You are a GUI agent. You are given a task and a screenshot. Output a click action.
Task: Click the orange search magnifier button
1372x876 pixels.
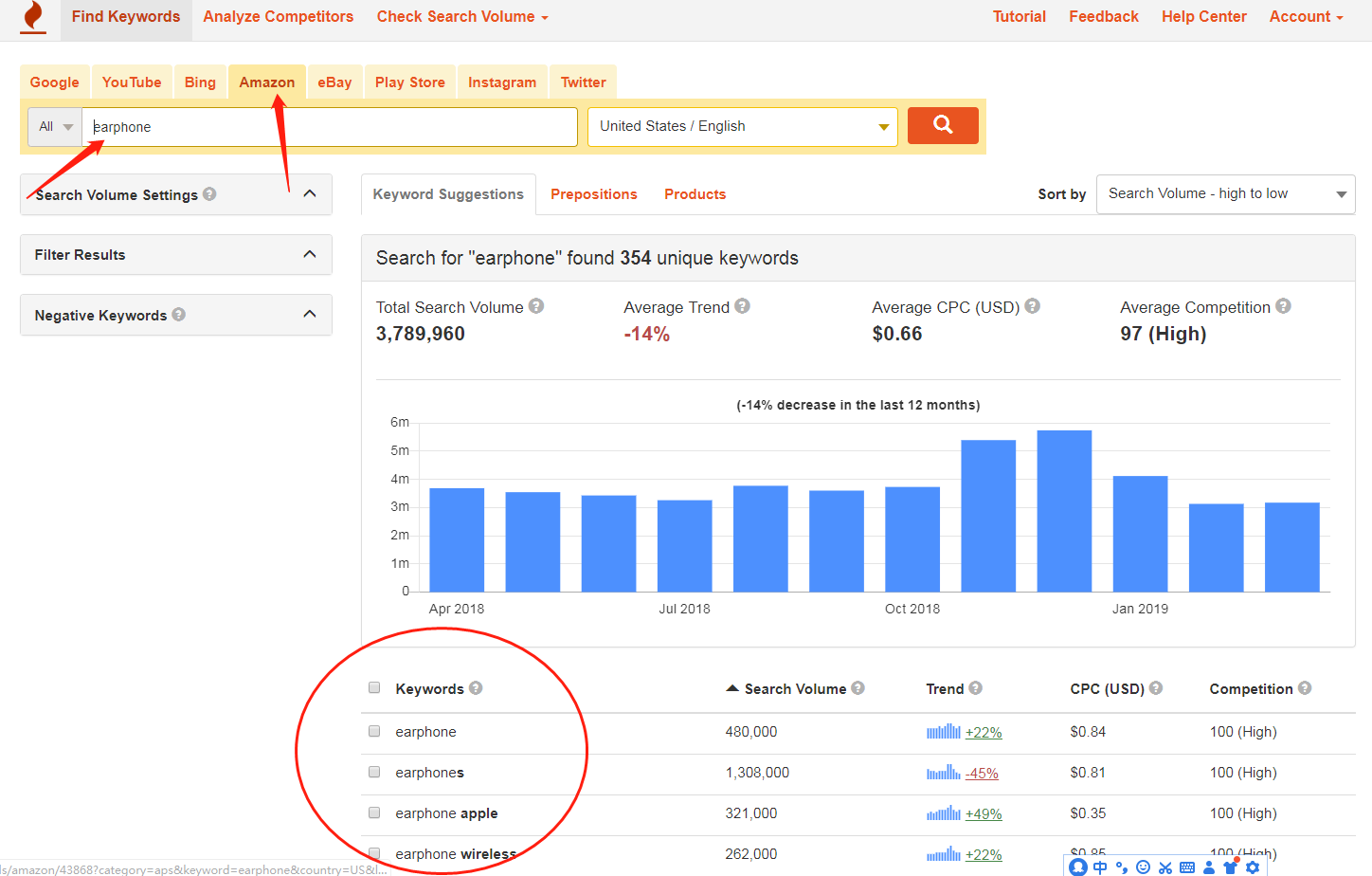pyautogui.click(x=943, y=125)
